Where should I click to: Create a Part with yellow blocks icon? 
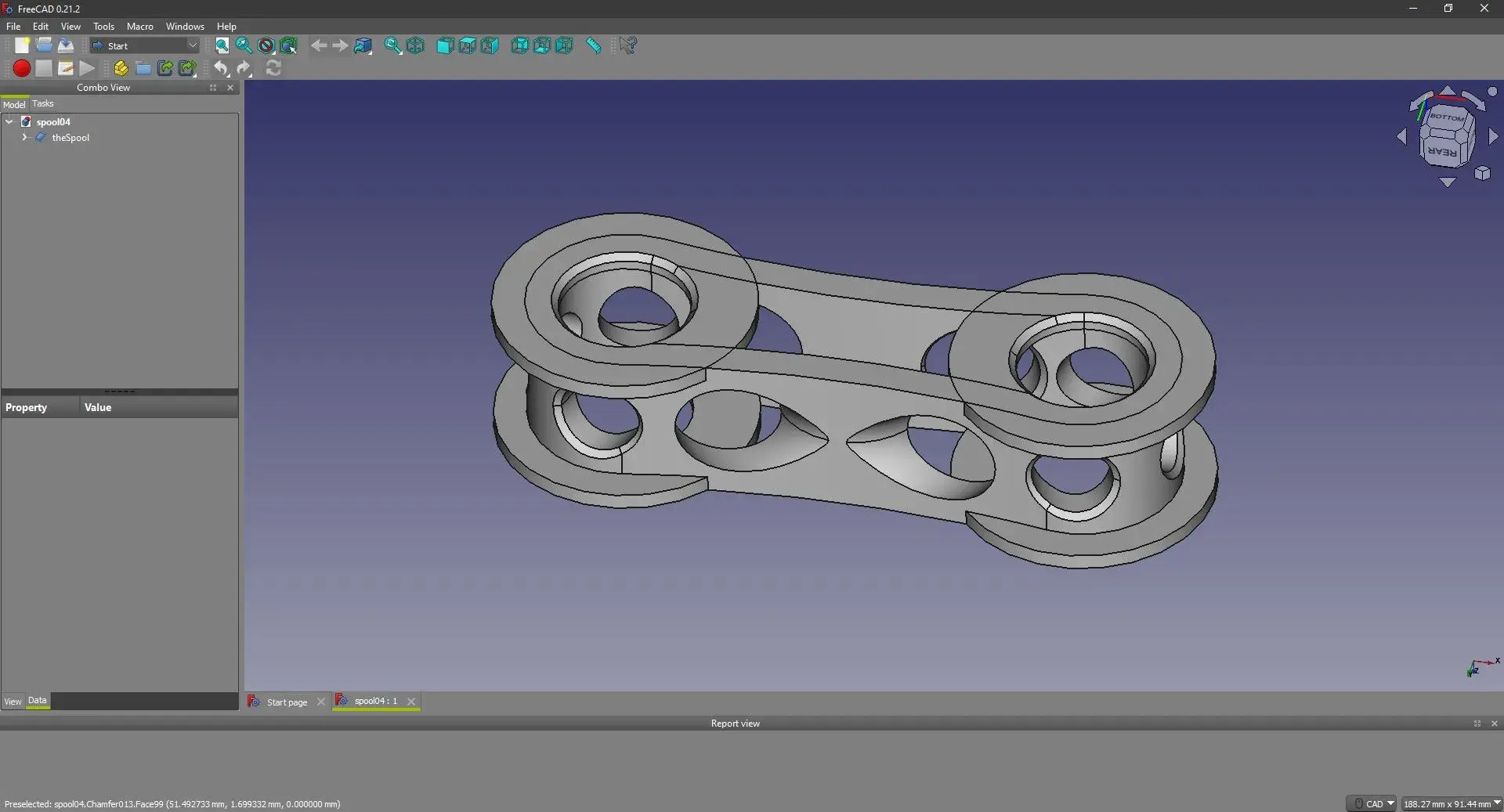tap(121, 68)
